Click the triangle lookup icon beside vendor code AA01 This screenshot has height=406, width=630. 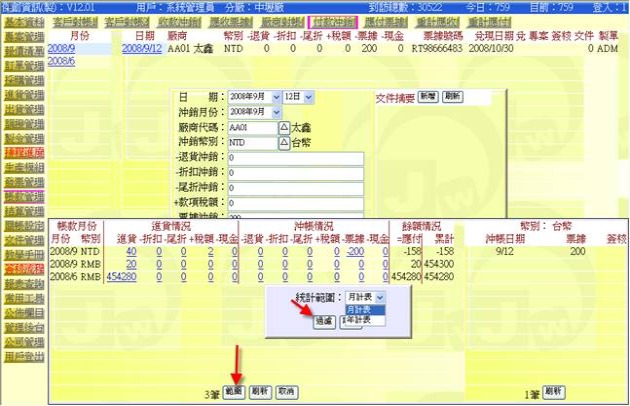pos(283,128)
